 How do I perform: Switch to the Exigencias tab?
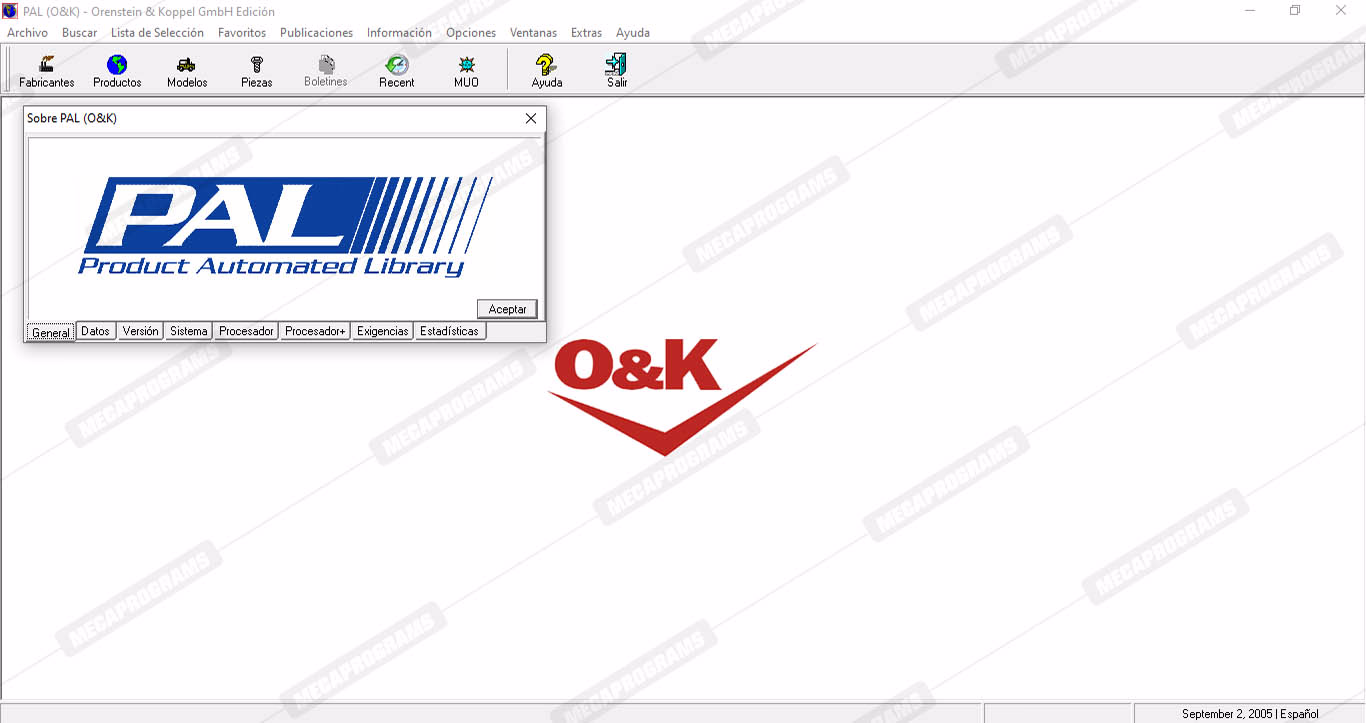[x=383, y=331]
